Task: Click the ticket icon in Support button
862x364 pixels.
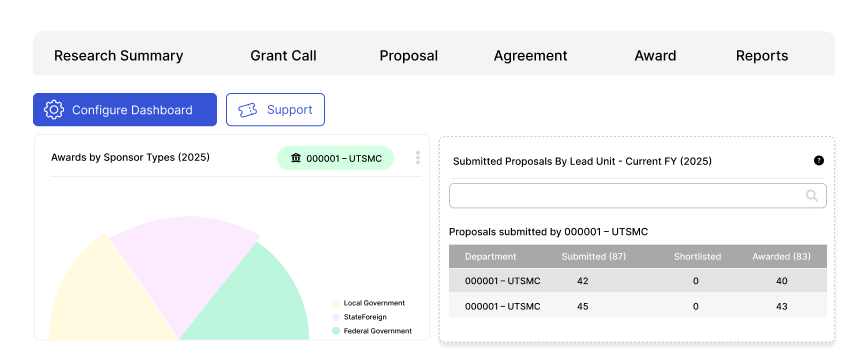Action: point(247,110)
